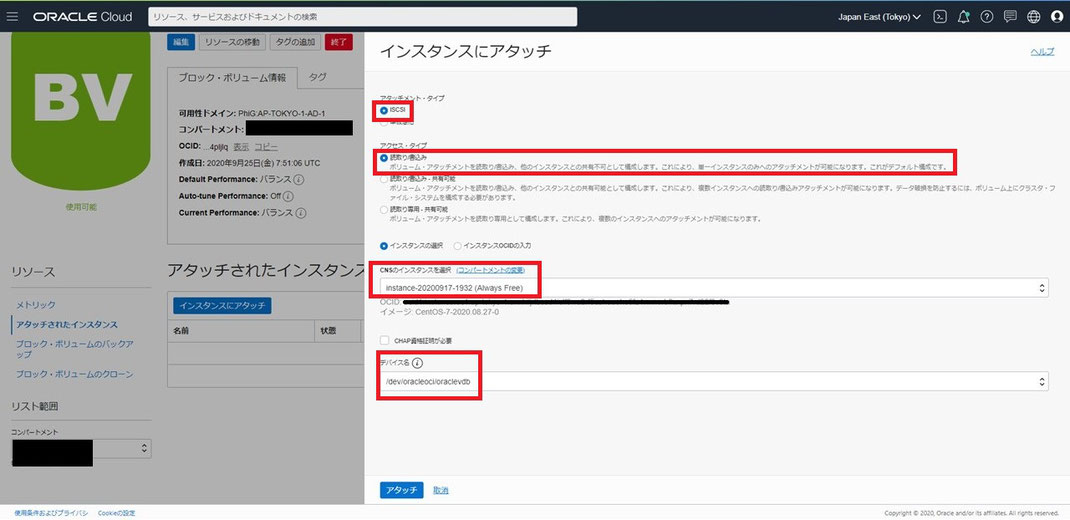Select the 読取り/書込み access type

click(384, 158)
